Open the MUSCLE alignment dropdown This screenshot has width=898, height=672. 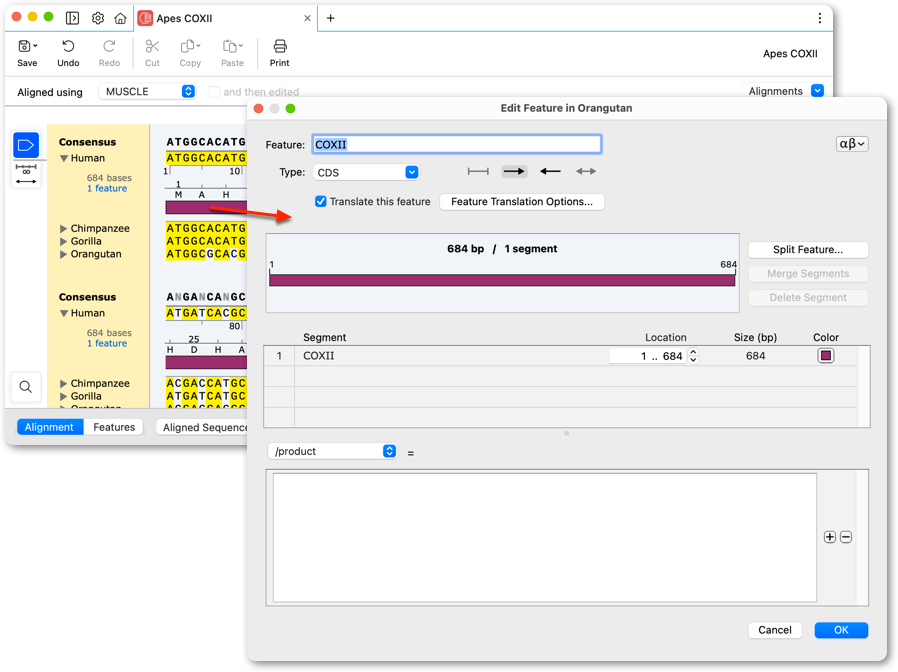(x=148, y=92)
